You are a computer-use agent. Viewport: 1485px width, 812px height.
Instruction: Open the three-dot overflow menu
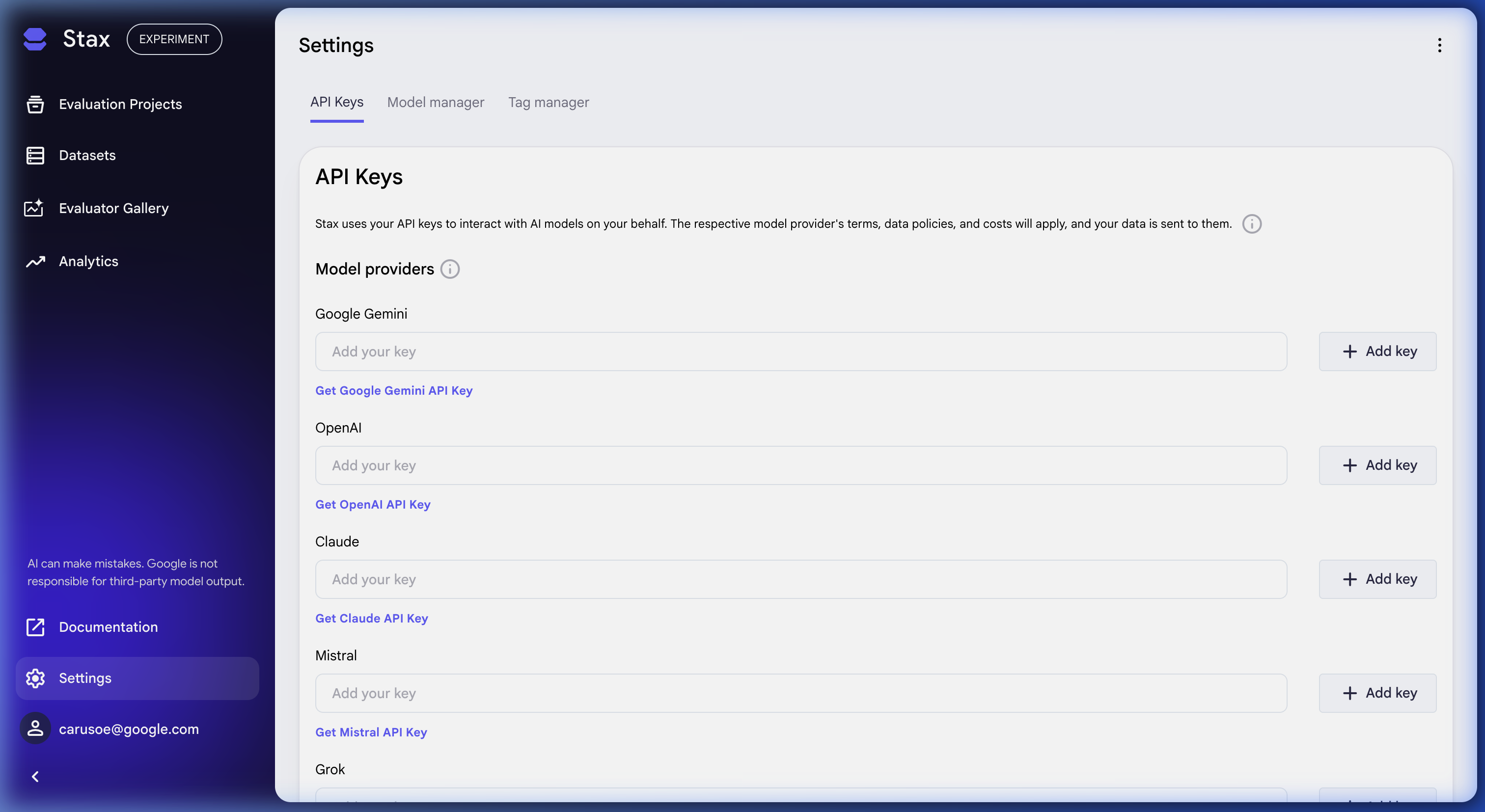click(1439, 45)
